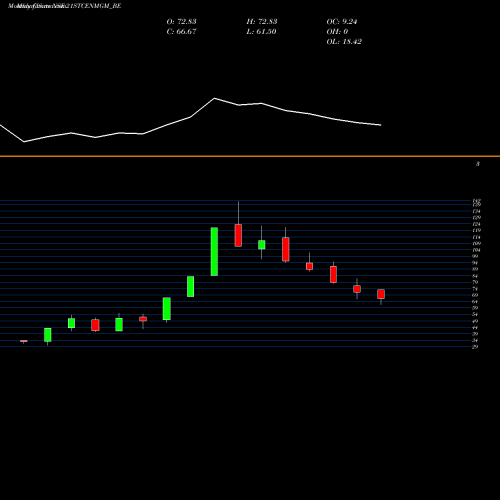Viewport: 500px width, 500px height.
Task: Click the 64 price axis label
Action: pos(475,302)
